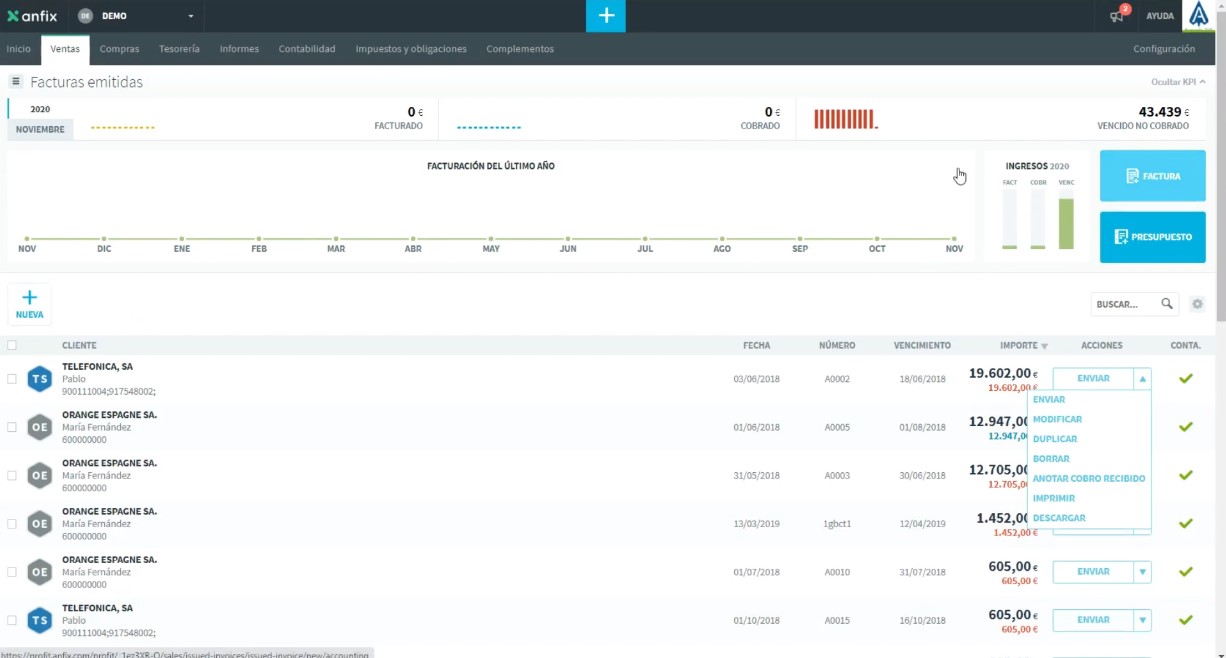
Task: Check the invoice A0003 row checkbox
Action: (x=12, y=475)
